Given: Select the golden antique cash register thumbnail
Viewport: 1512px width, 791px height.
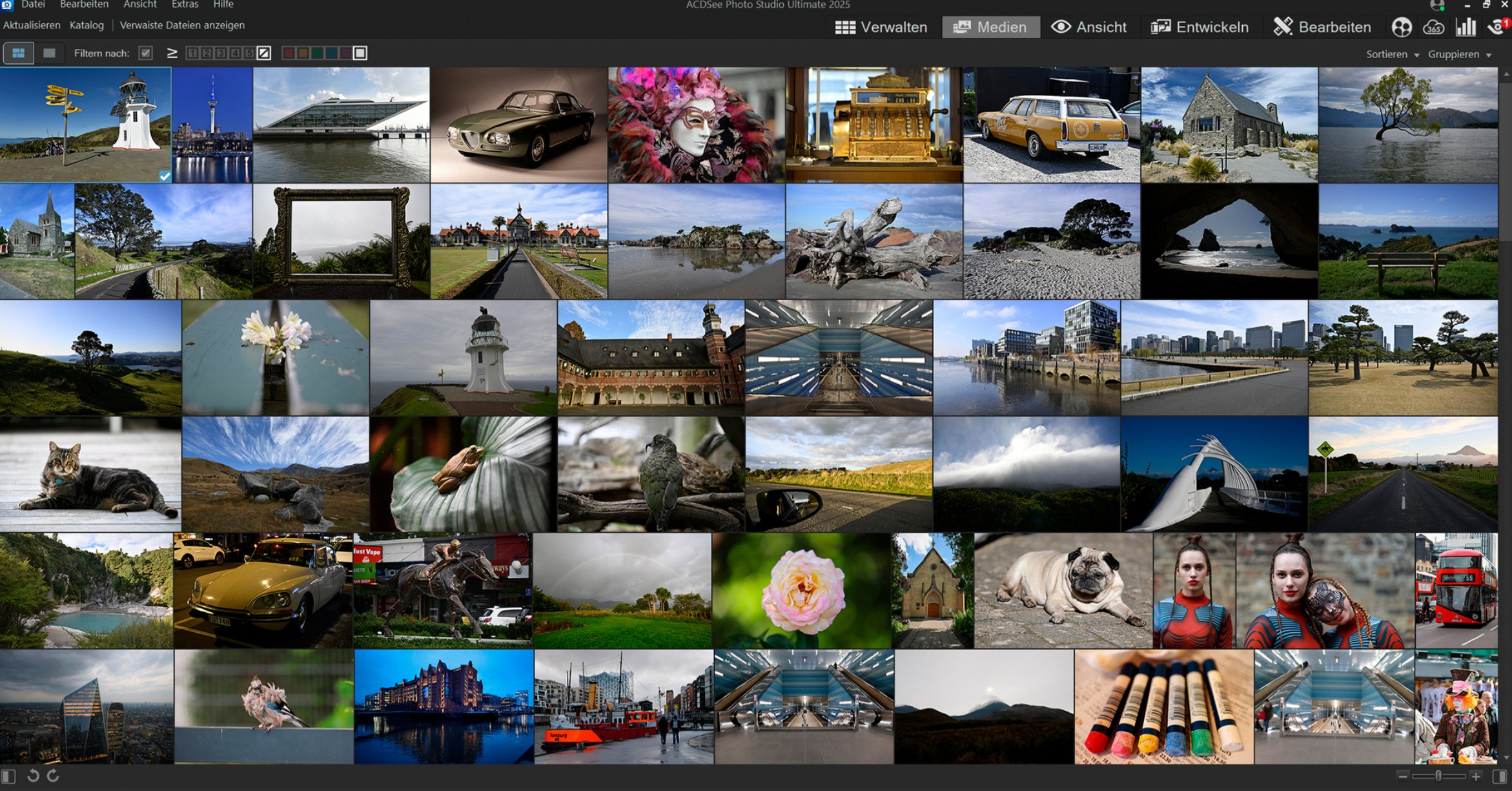Looking at the screenshot, I should pos(874,125).
